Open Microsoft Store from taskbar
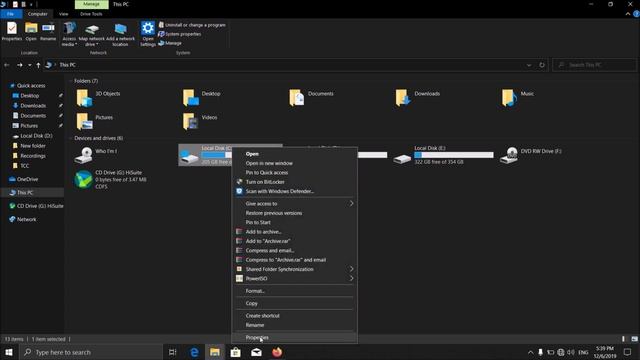Viewport: 640px width, 360px height. pyautogui.click(x=236, y=352)
